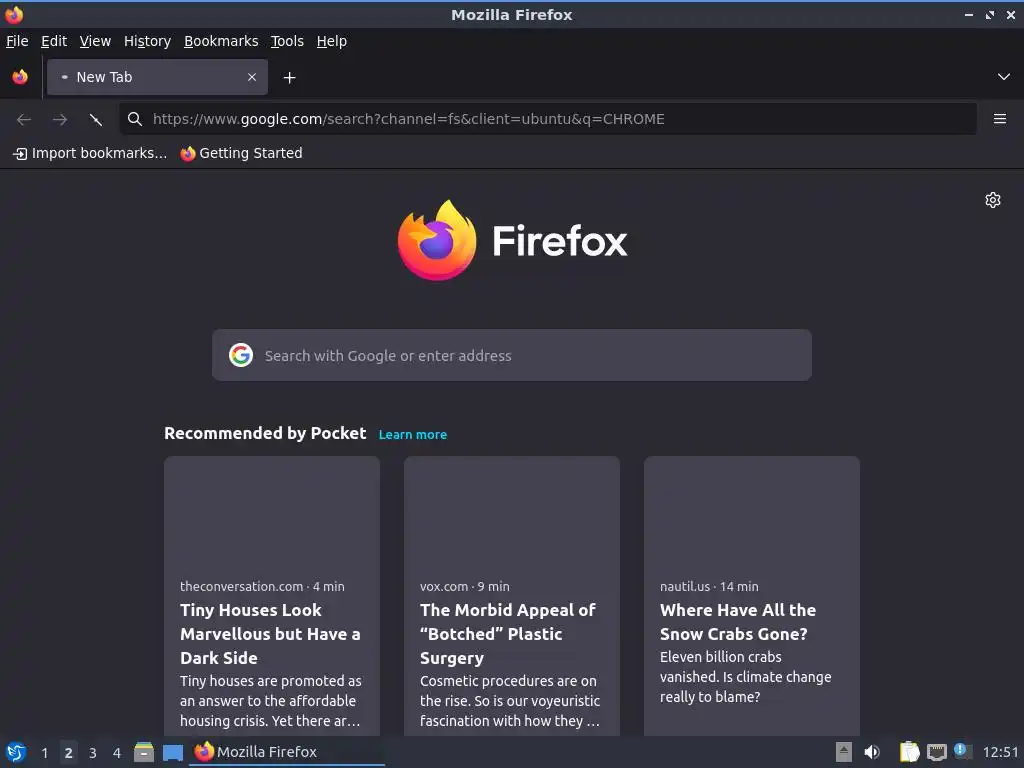The width and height of the screenshot is (1024, 768).
Task: Click the removable media eject tray icon
Action: pyautogui.click(x=844, y=752)
